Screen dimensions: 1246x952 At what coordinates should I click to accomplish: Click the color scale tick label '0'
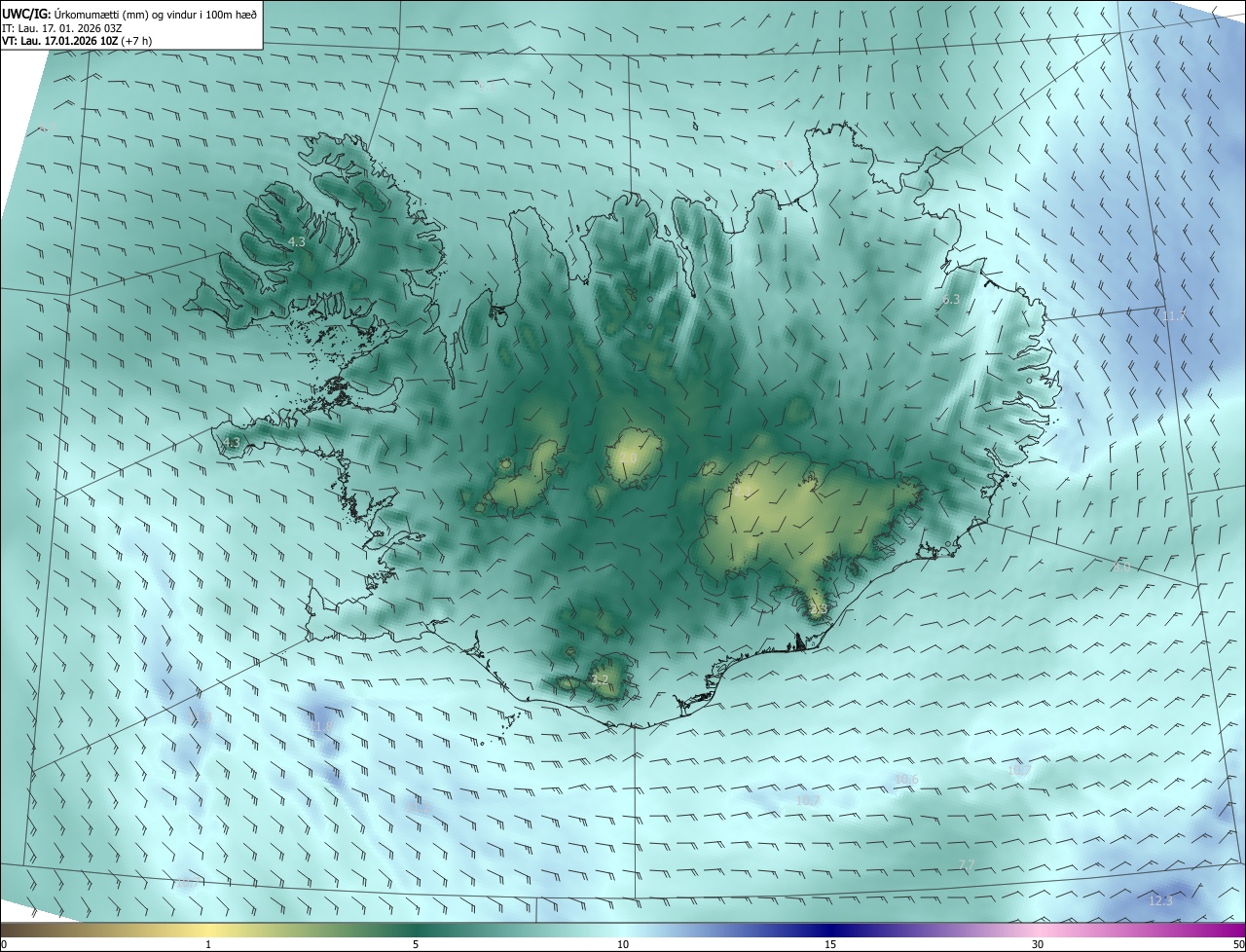click(4, 944)
